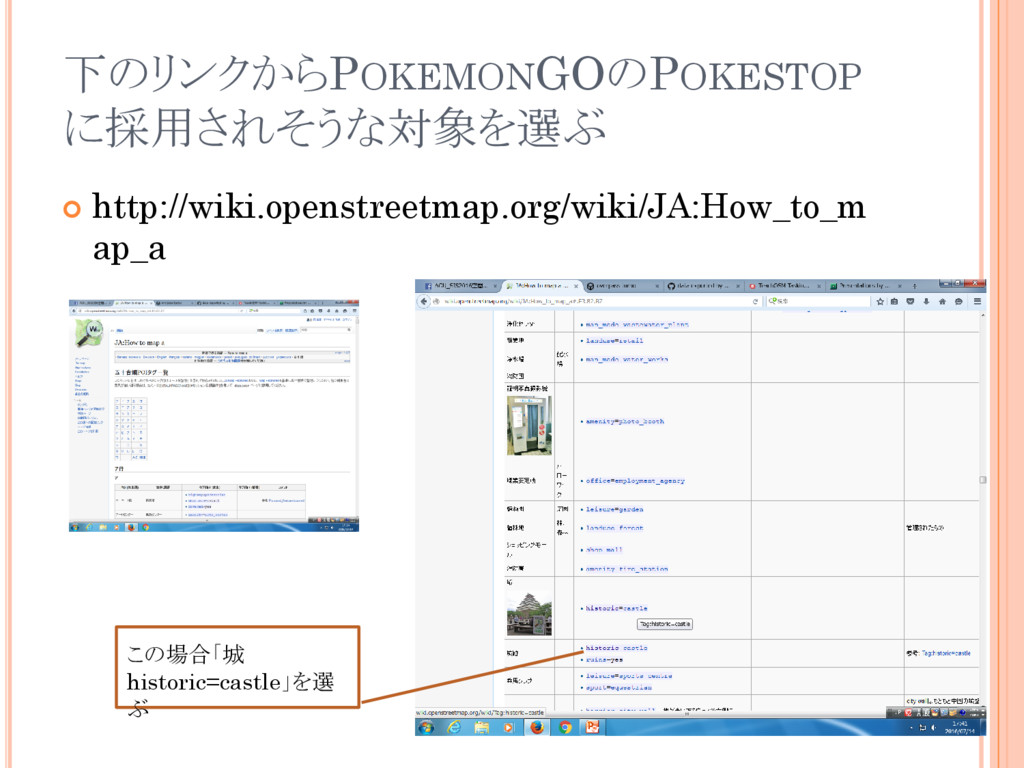Open the man_made=water_works tag link
Image resolution: width=1024 pixels, height=768 pixels.
coord(626,359)
